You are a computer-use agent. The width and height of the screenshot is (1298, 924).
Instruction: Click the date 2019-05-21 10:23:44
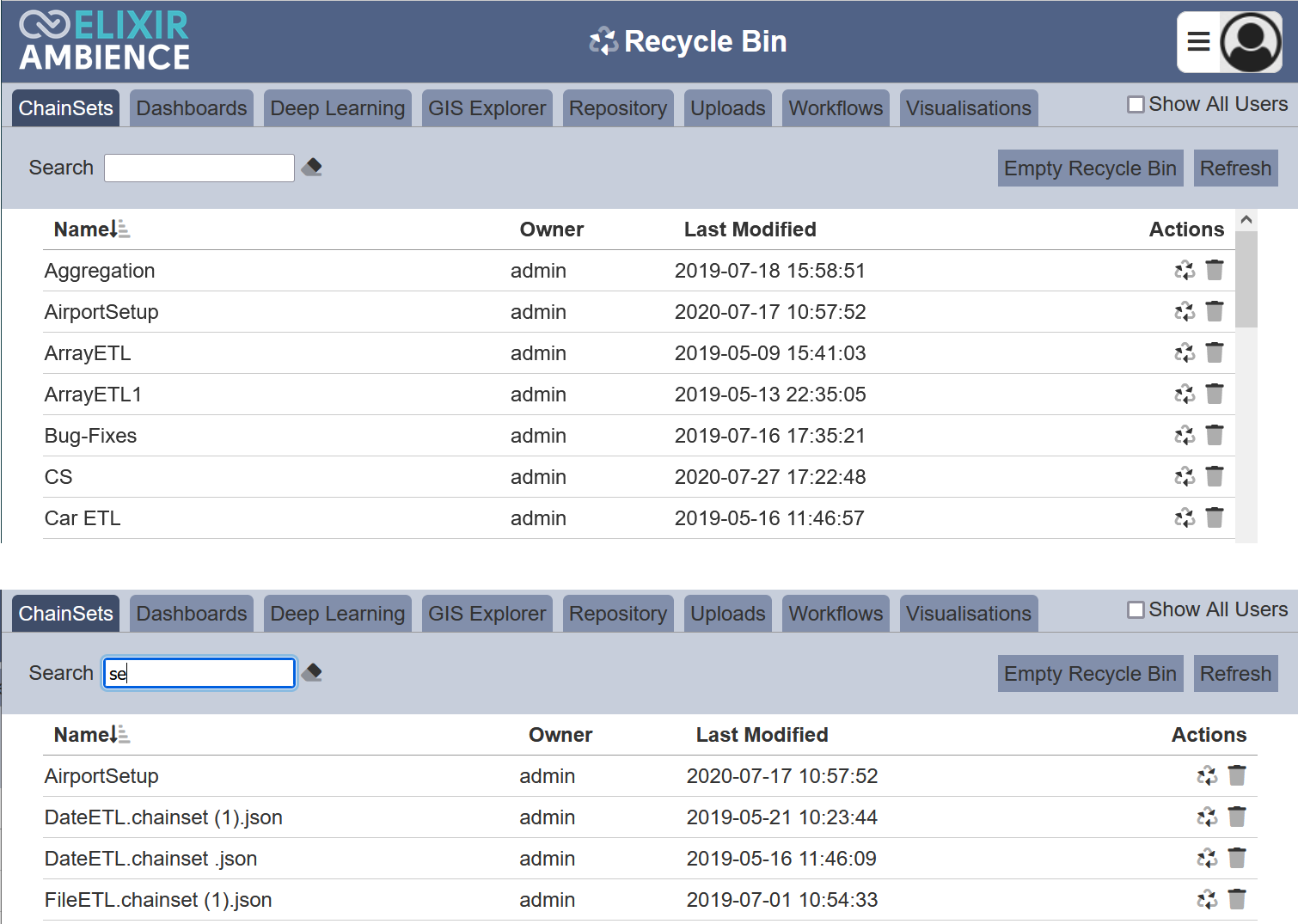pos(781,817)
